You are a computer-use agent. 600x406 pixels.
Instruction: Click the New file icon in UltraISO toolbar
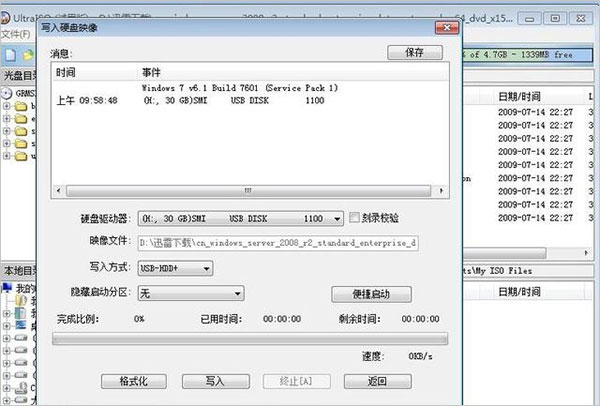coord(10,55)
